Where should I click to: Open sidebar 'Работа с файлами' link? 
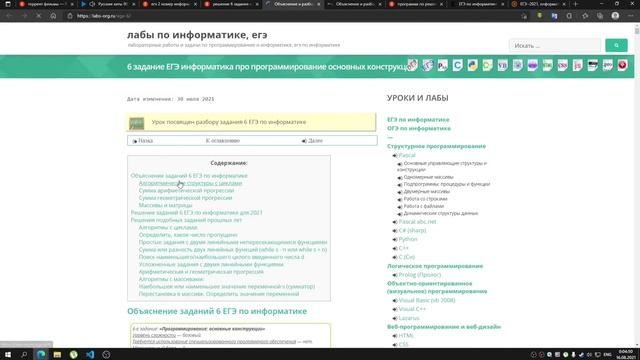(424, 206)
